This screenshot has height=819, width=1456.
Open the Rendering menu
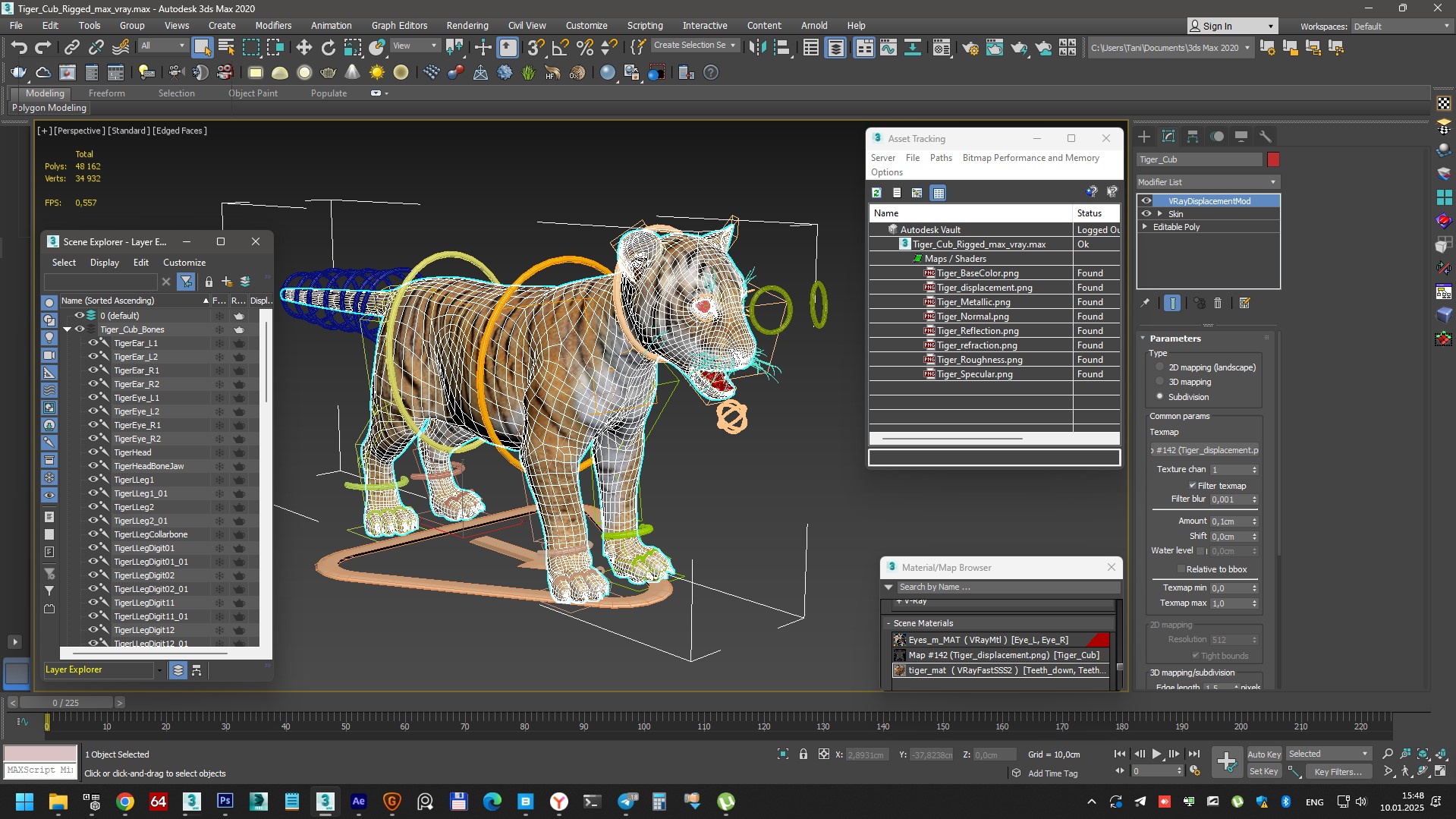click(x=467, y=25)
